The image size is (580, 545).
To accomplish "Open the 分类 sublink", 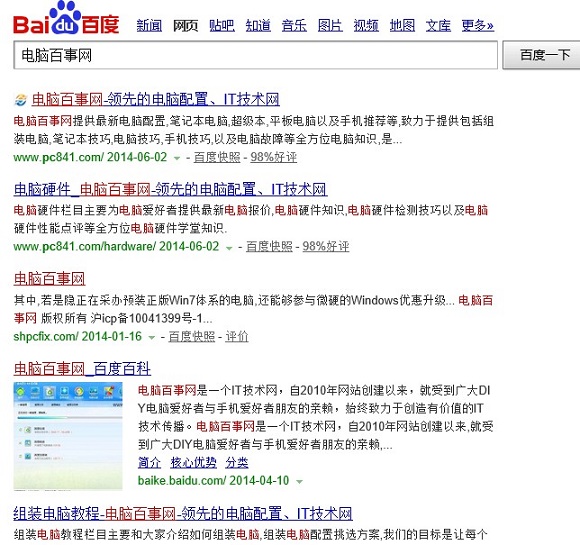I will [x=237, y=462].
